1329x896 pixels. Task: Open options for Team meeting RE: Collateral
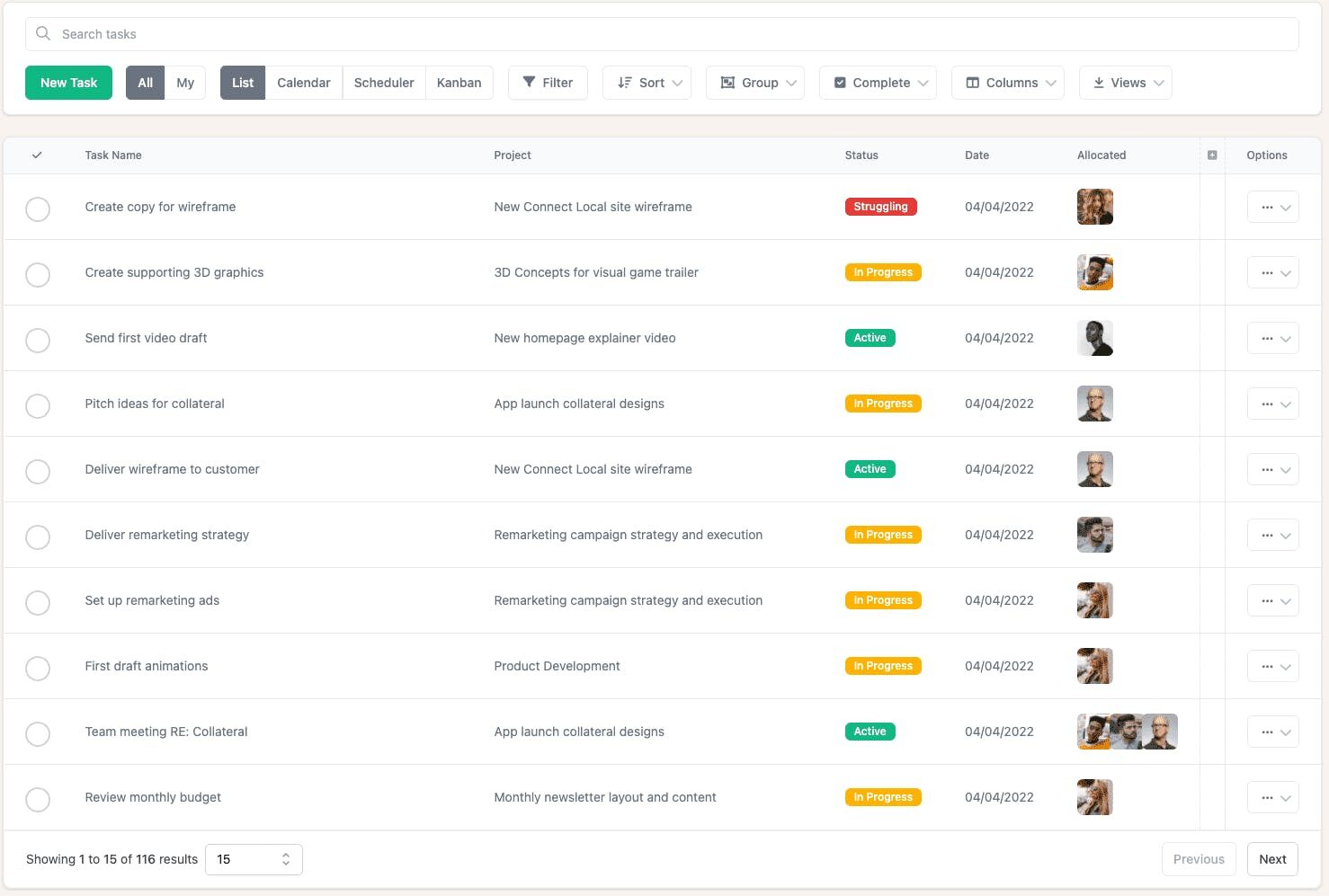coord(1273,732)
